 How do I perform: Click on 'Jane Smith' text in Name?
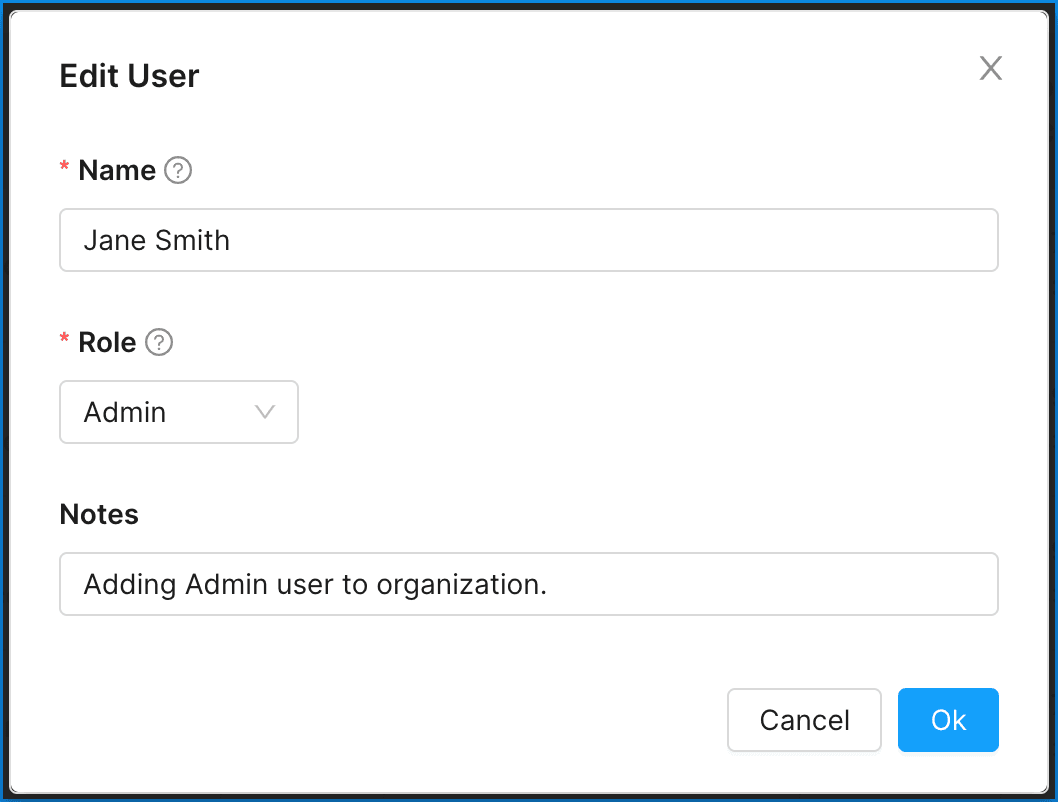click(x=157, y=241)
